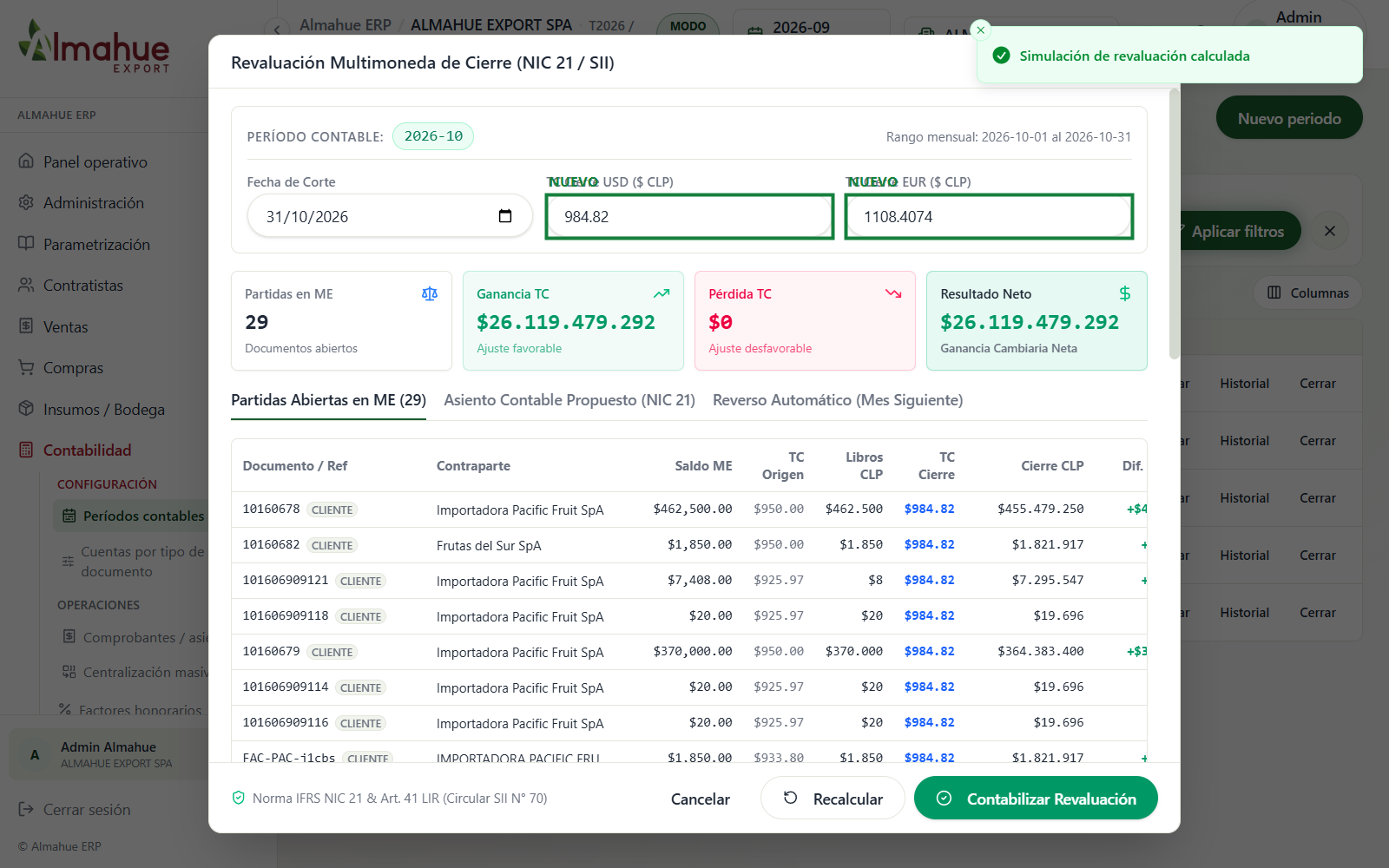Click the 2026-10 period badge
The height and width of the screenshot is (868, 1389).
point(433,136)
